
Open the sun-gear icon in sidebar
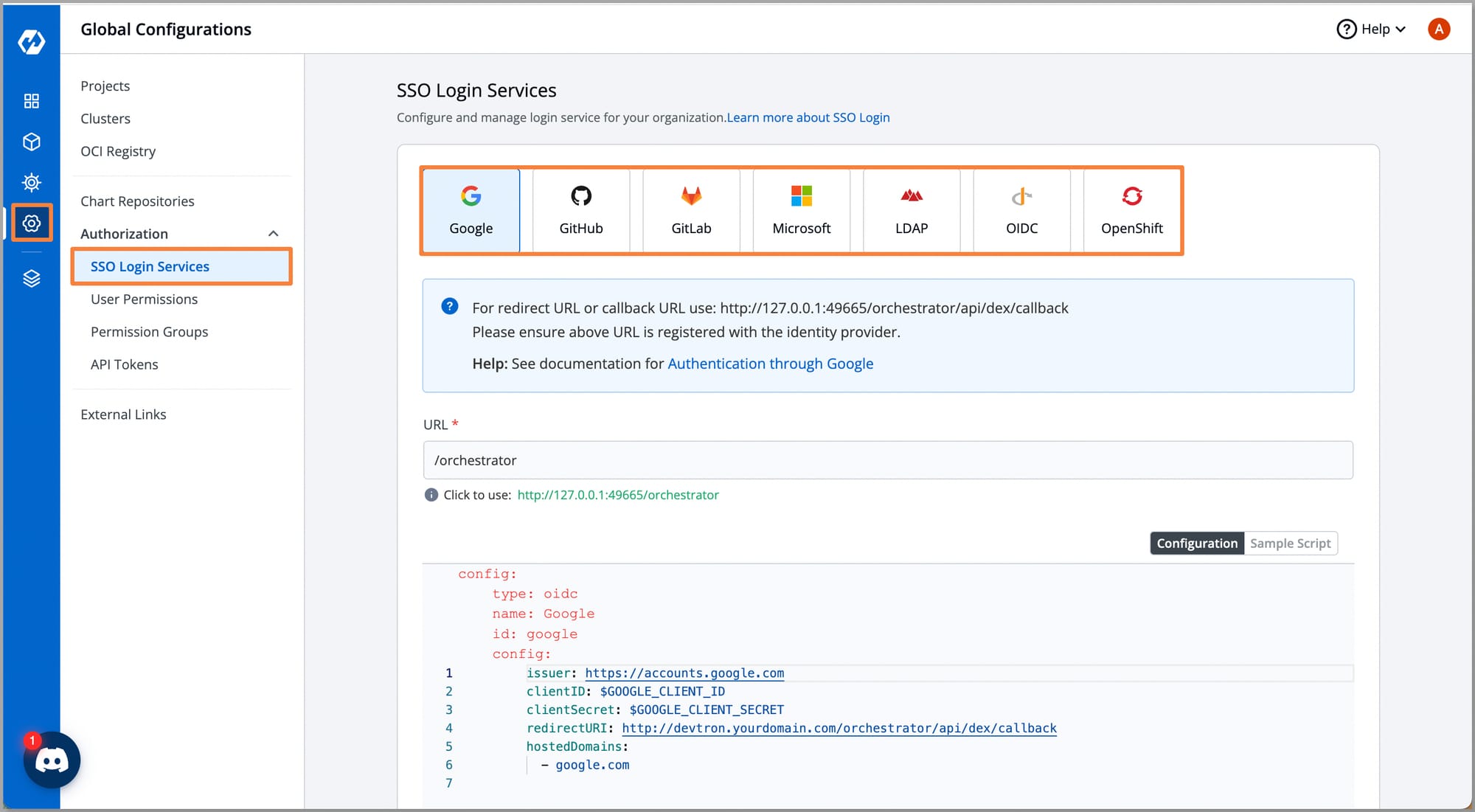pyautogui.click(x=31, y=182)
